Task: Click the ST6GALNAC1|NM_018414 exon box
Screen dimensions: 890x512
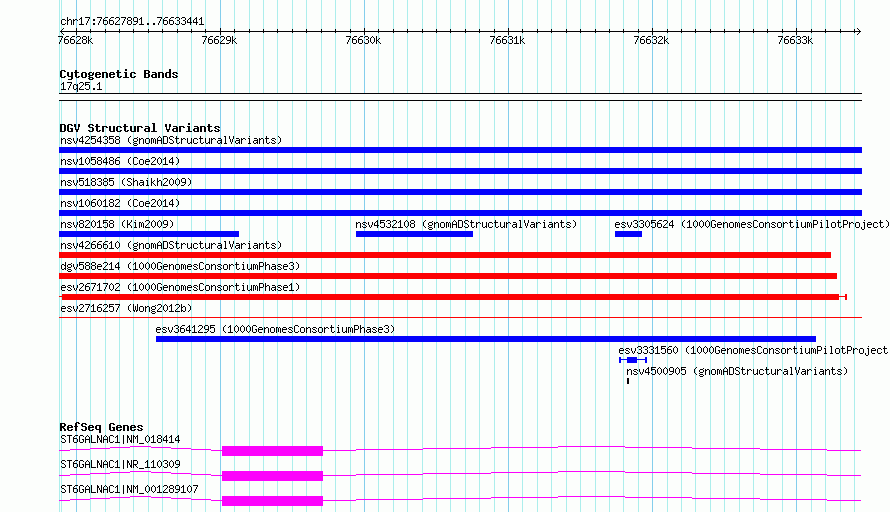Action: click(272, 451)
